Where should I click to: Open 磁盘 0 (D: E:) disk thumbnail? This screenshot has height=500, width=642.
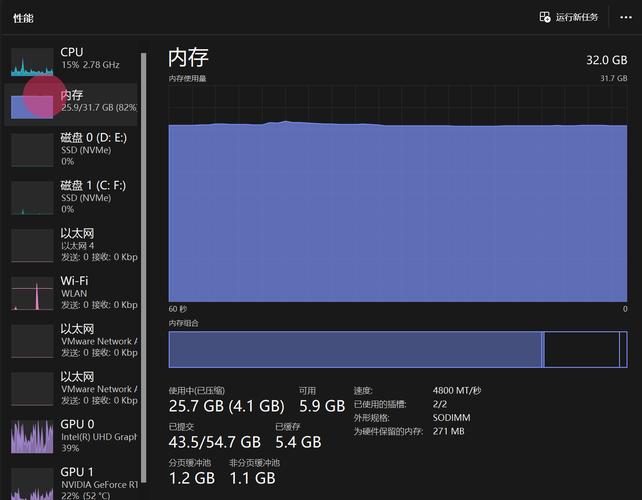tap(32, 149)
